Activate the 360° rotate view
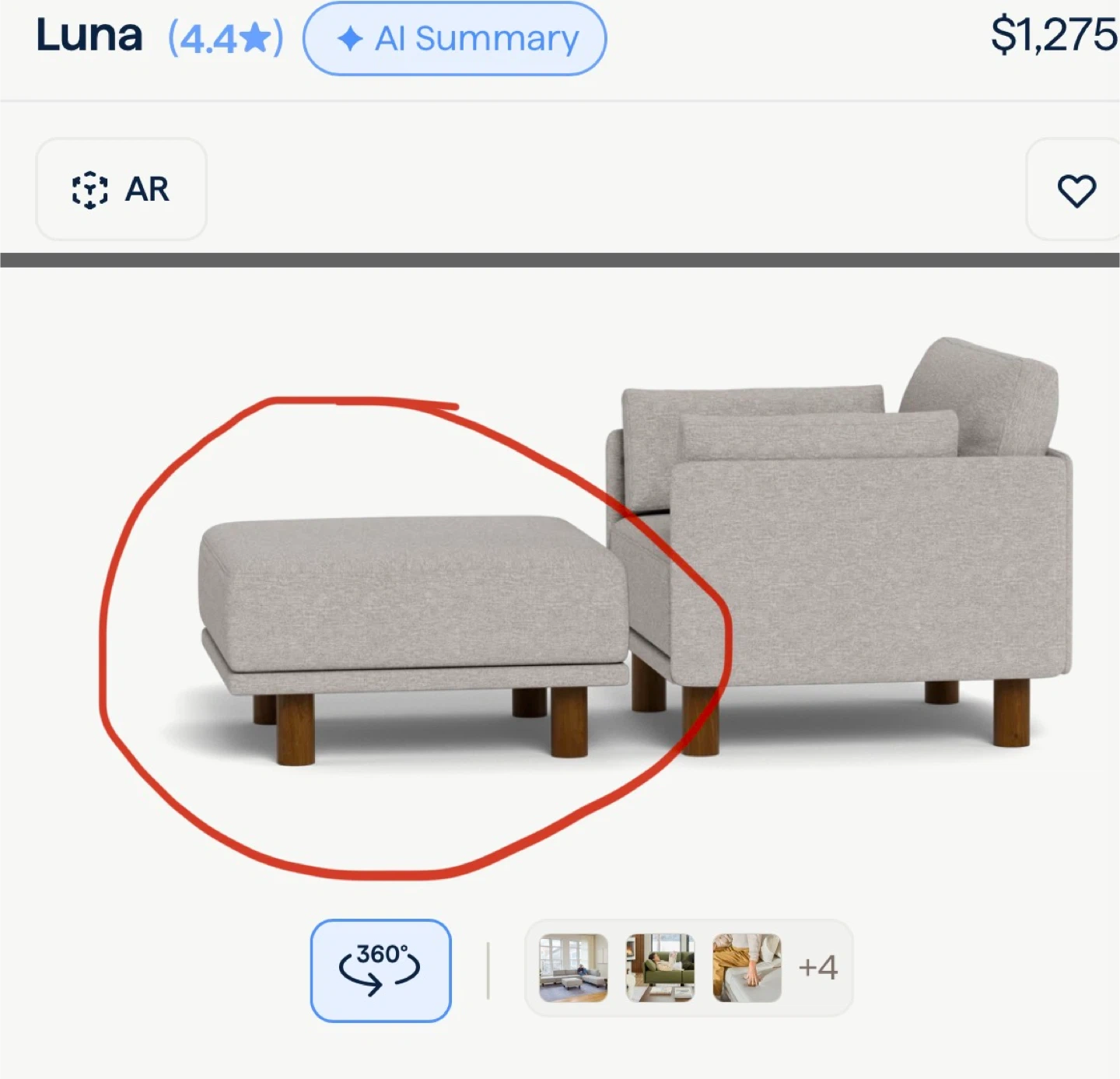The image size is (1120, 1079). click(x=380, y=970)
